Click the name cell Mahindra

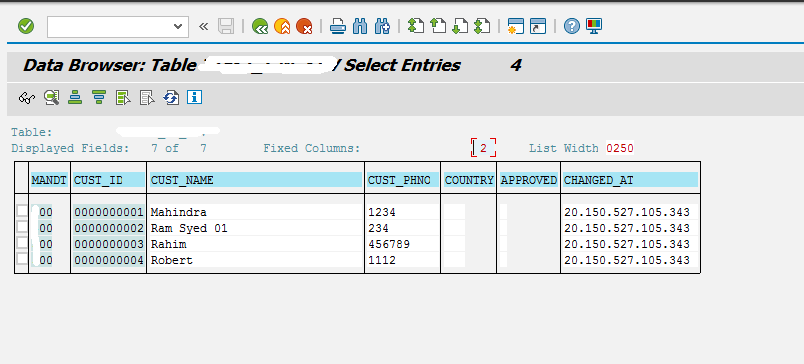coord(255,212)
